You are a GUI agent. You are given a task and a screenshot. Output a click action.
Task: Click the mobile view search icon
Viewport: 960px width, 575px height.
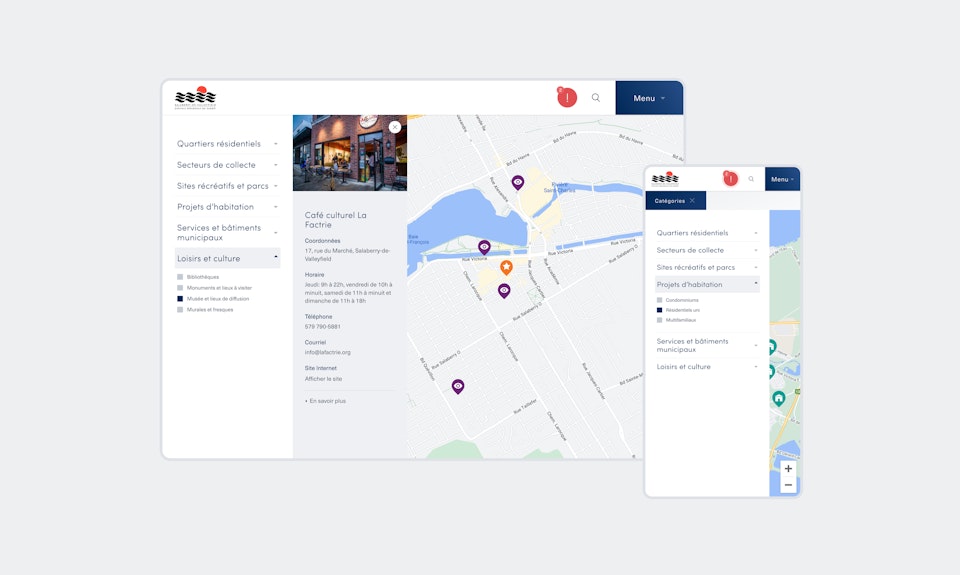click(x=751, y=179)
